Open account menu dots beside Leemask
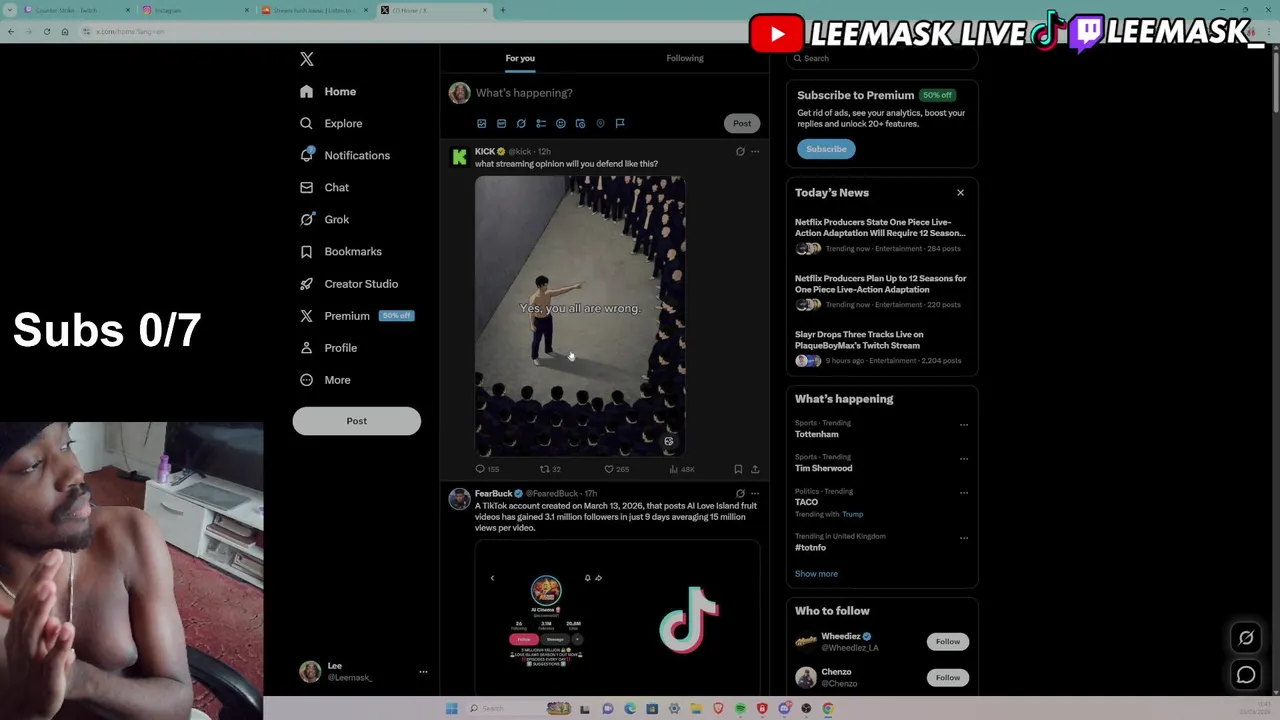Screen dimensions: 1280x720 coord(423,672)
